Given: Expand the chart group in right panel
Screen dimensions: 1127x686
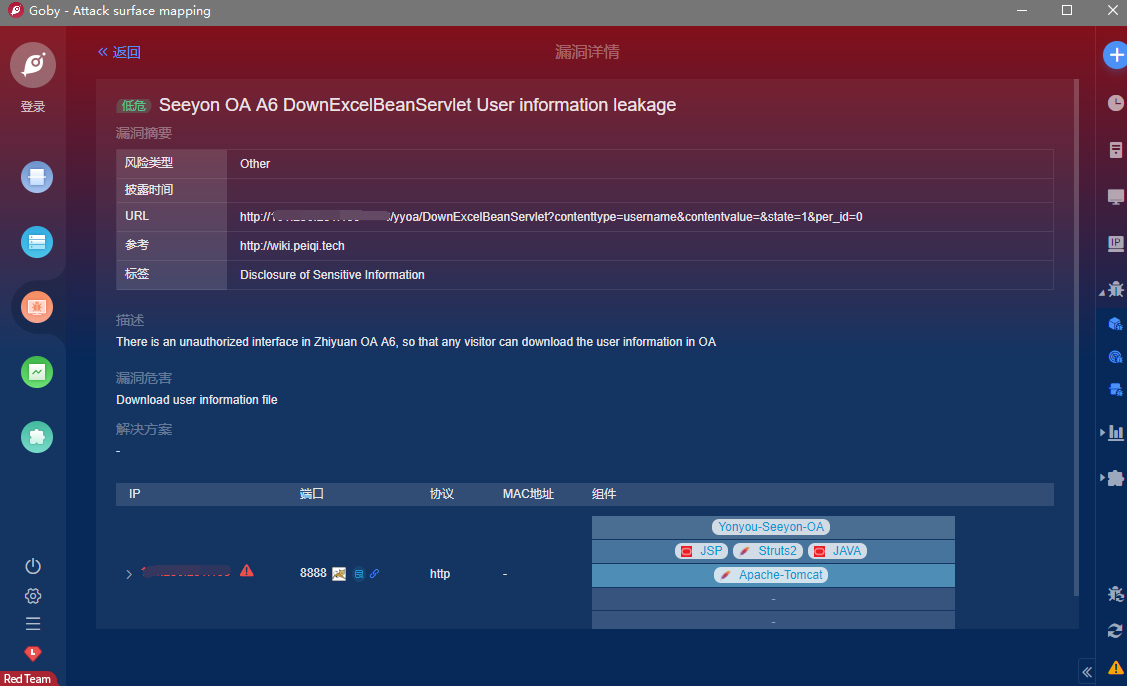Looking at the screenshot, I should 1113,432.
